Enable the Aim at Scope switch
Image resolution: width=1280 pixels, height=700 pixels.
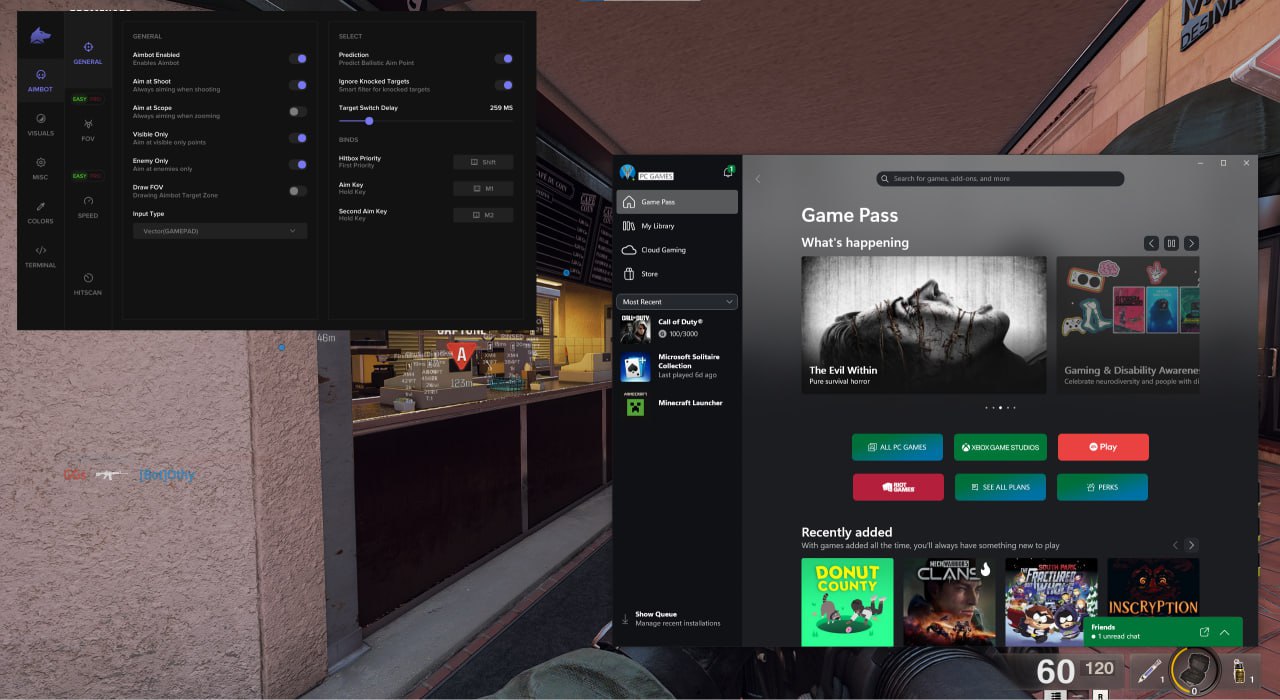click(x=298, y=111)
